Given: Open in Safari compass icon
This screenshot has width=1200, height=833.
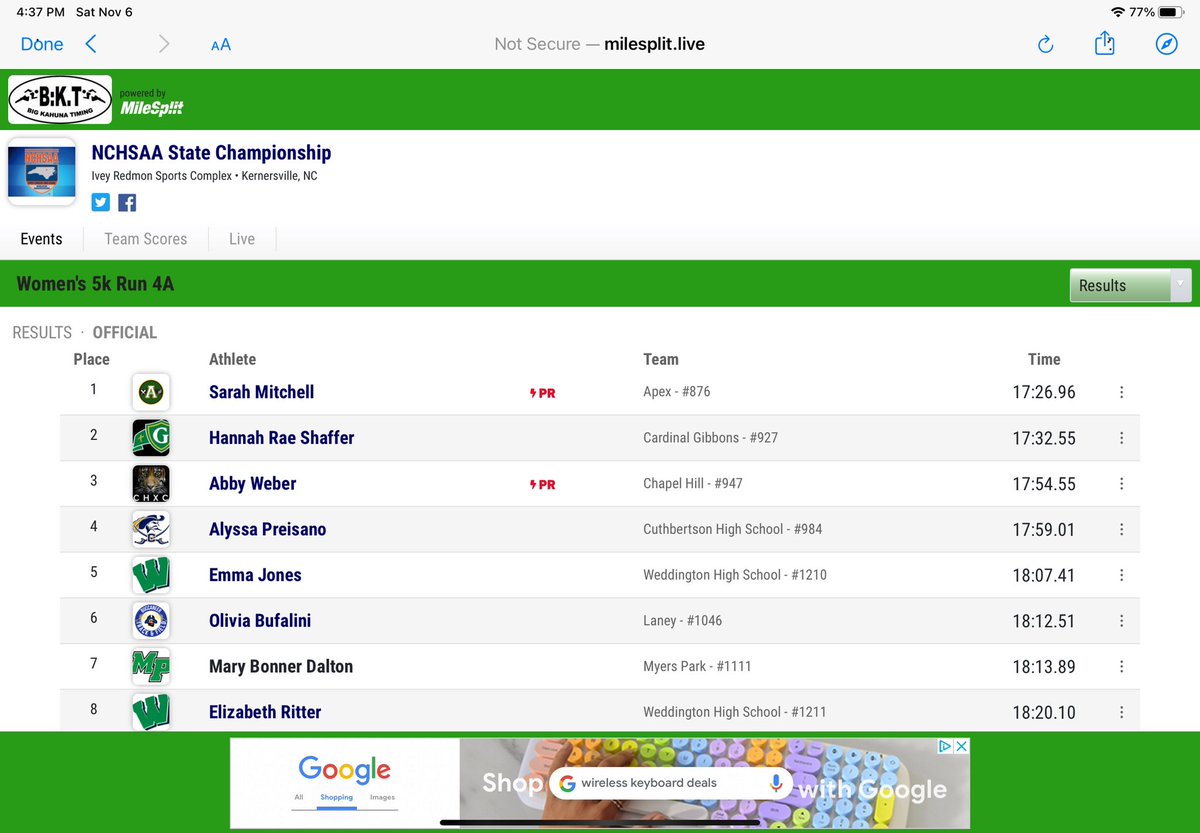Looking at the screenshot, I should click(1166, 44).
